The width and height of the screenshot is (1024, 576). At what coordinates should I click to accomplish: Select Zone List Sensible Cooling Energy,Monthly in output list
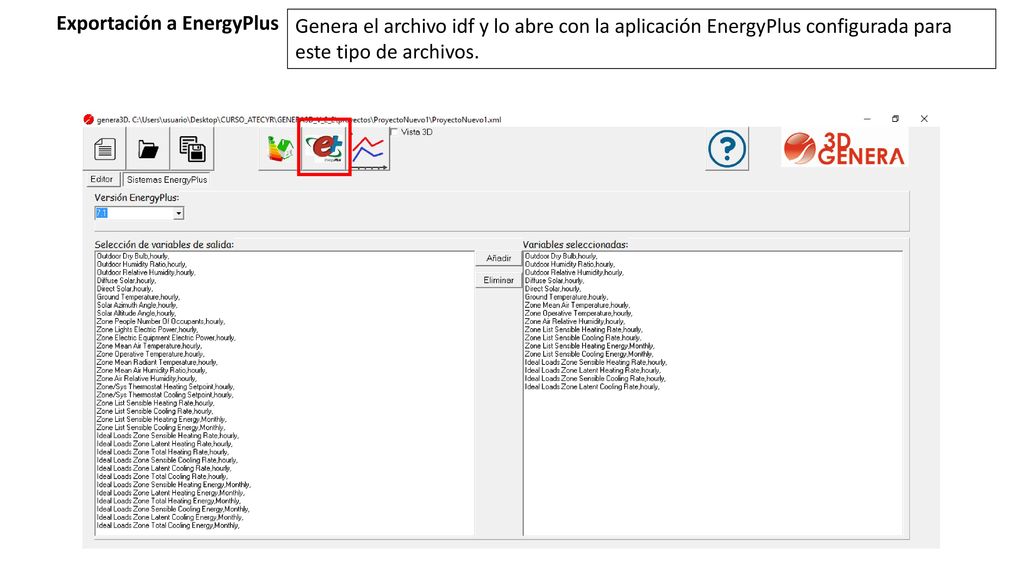(x=161, y=428)
